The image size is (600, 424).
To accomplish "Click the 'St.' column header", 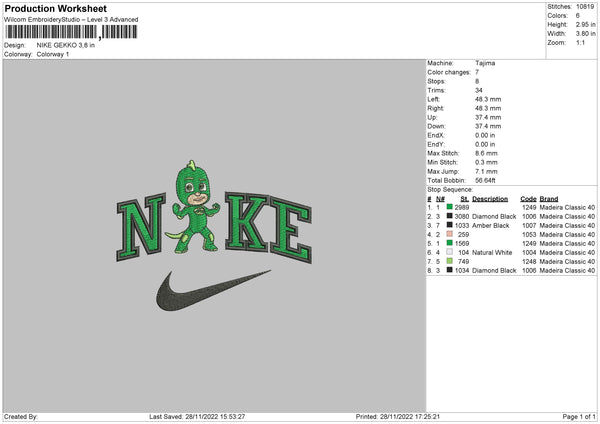I will (465, 199).
